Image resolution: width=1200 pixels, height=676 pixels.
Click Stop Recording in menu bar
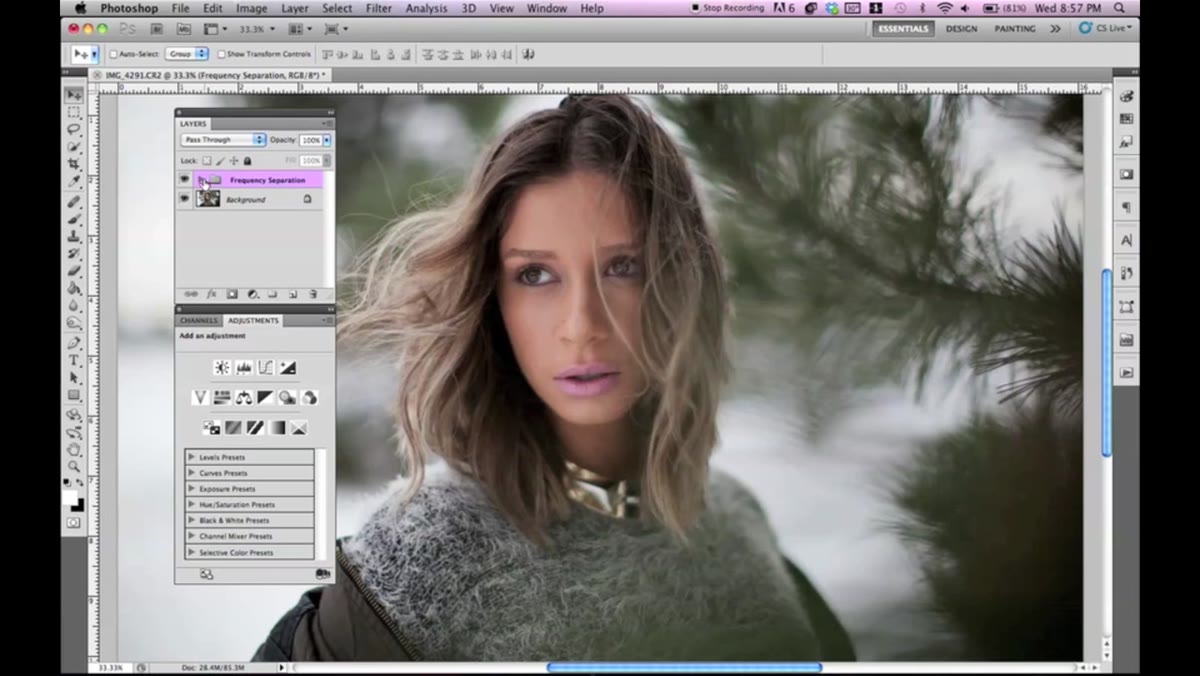click(x=728, y=8)
